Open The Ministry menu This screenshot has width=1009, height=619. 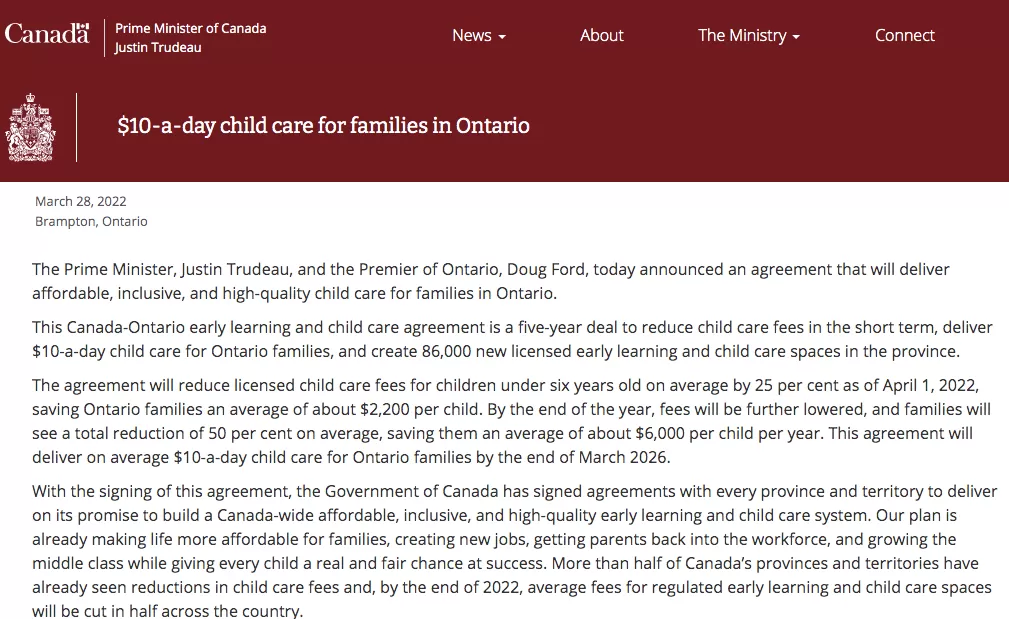[749, 35]
